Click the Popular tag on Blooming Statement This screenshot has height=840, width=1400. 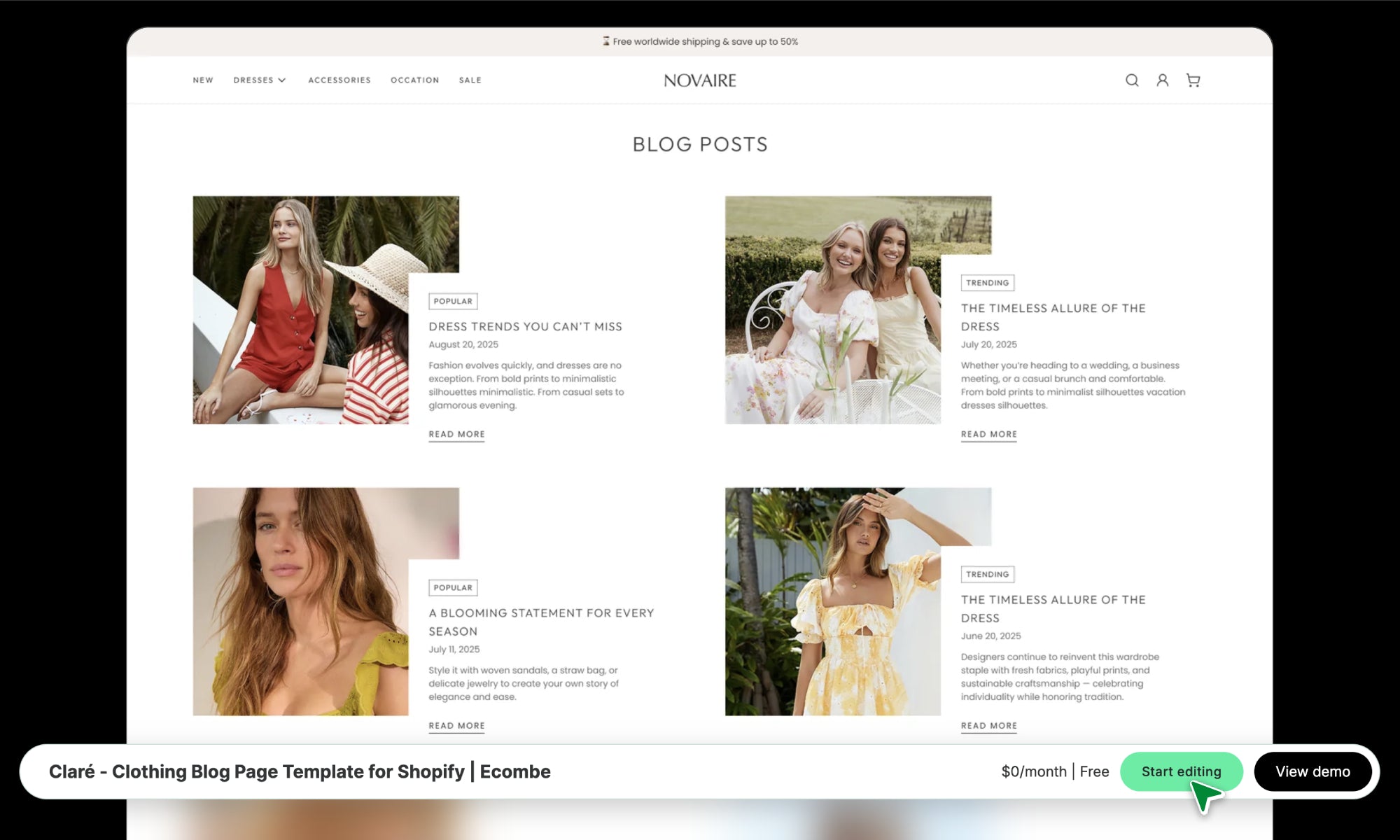452,587
